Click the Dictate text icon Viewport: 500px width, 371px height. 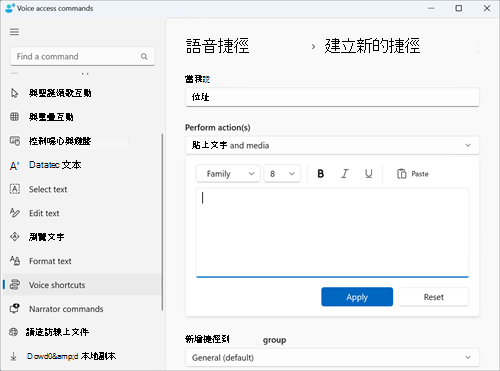click(x=14, y=165)
